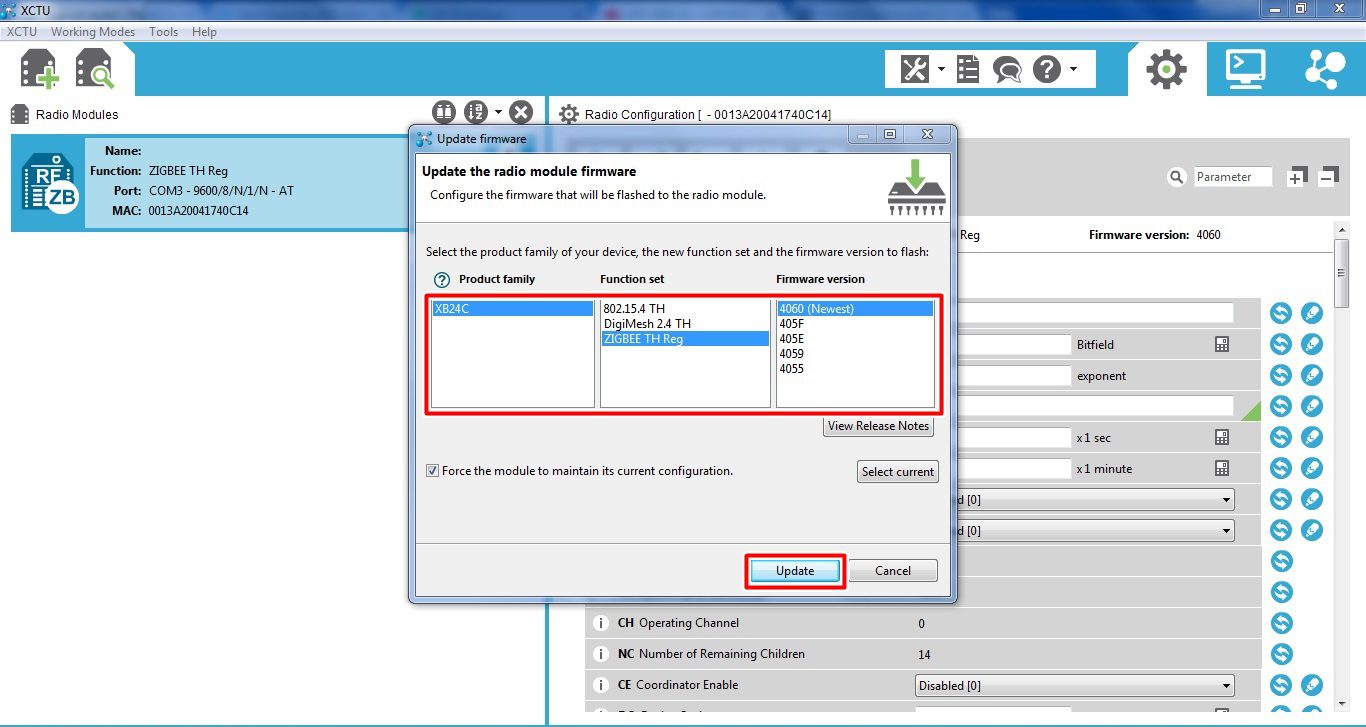
Task: Open the Working Modes menu
Action: (x=93, y=32)
